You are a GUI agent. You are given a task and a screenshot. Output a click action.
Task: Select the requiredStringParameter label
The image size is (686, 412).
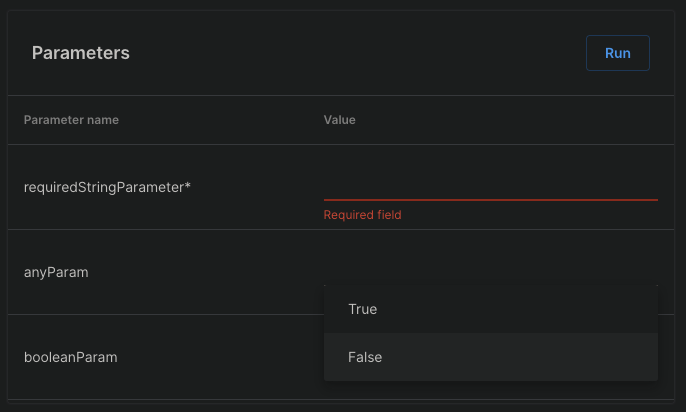pos(102,186)
